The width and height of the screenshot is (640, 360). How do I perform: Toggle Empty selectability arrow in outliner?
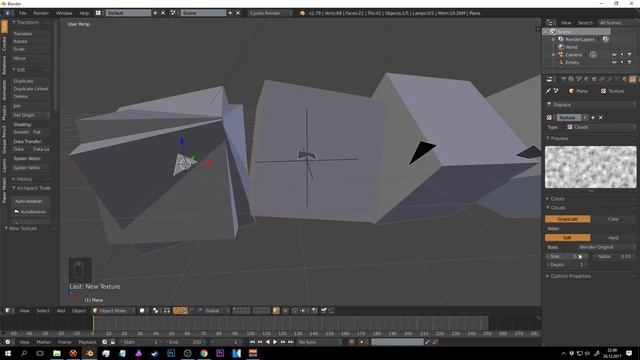(x=622, y=62)
